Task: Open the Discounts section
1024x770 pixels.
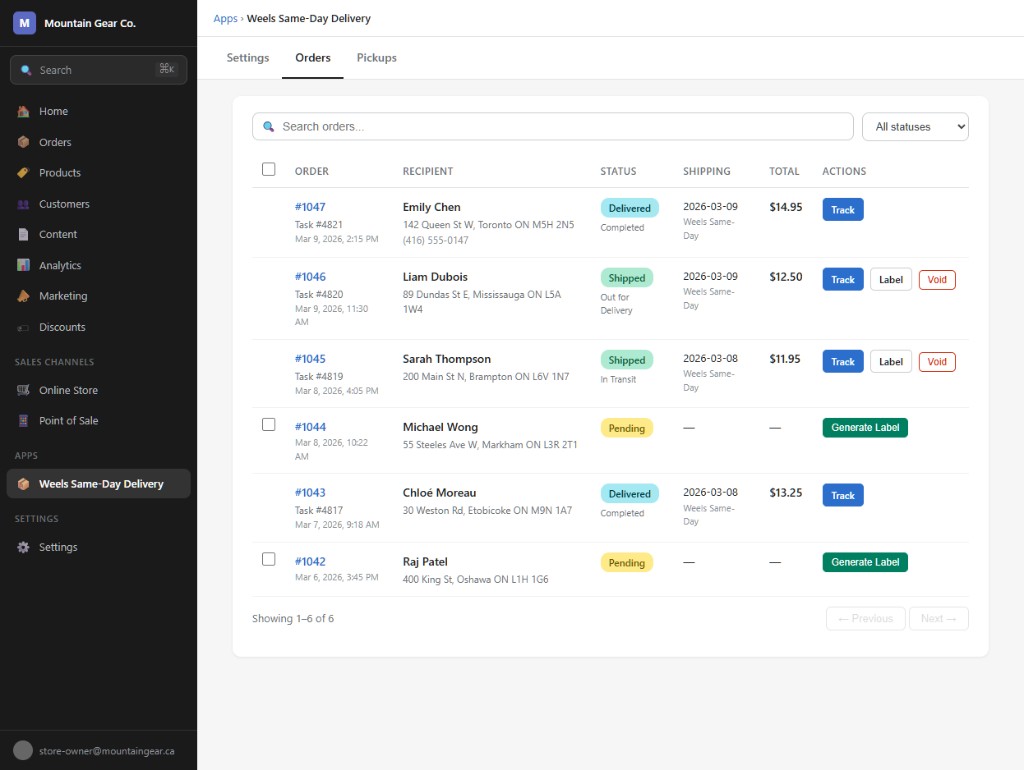Action: point(62,327)
